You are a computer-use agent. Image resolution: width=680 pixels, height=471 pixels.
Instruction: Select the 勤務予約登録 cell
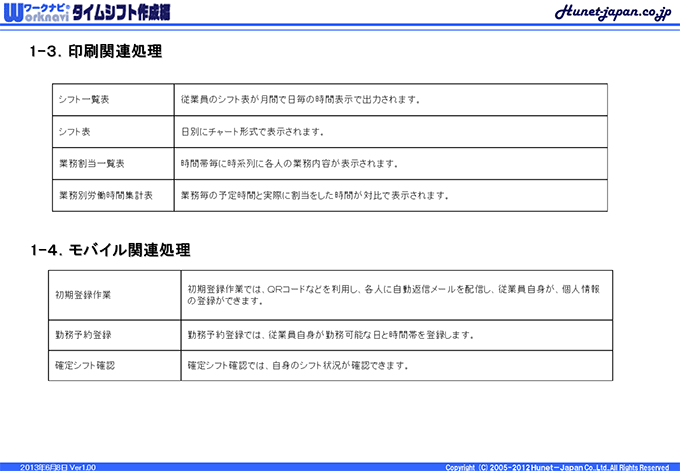[x=114, y=335]
